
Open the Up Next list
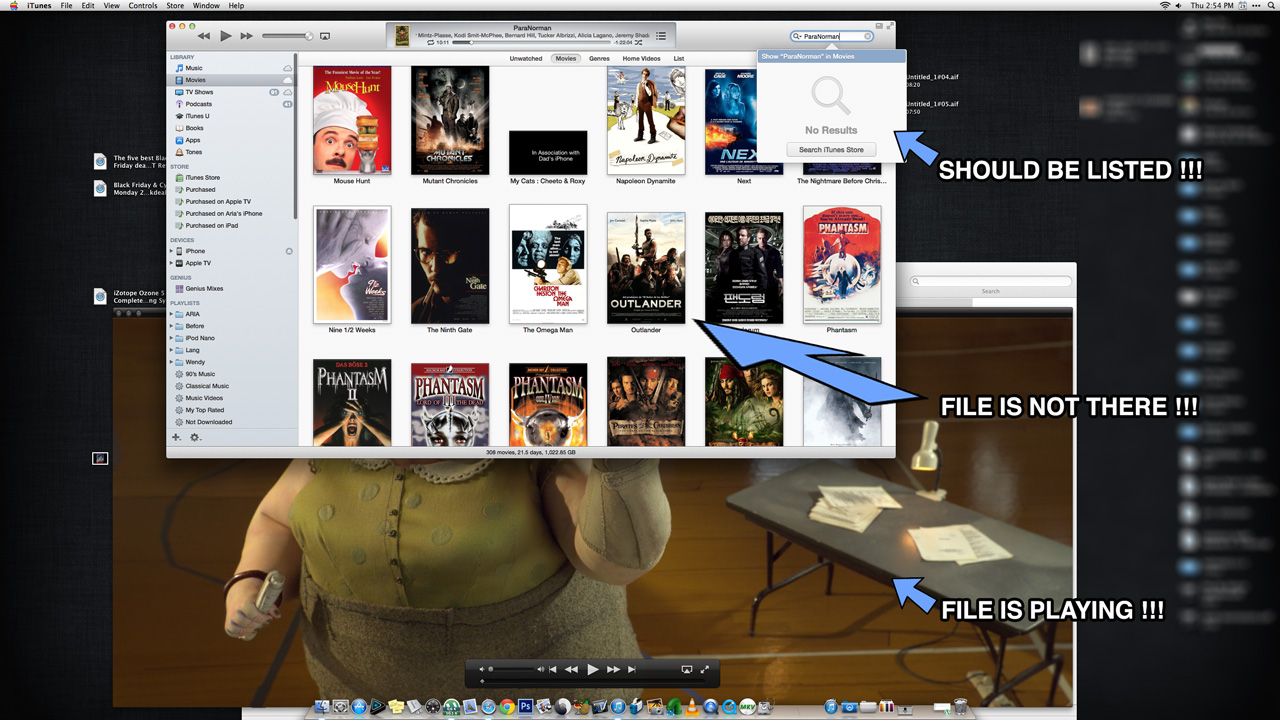(x=661, y=36)
